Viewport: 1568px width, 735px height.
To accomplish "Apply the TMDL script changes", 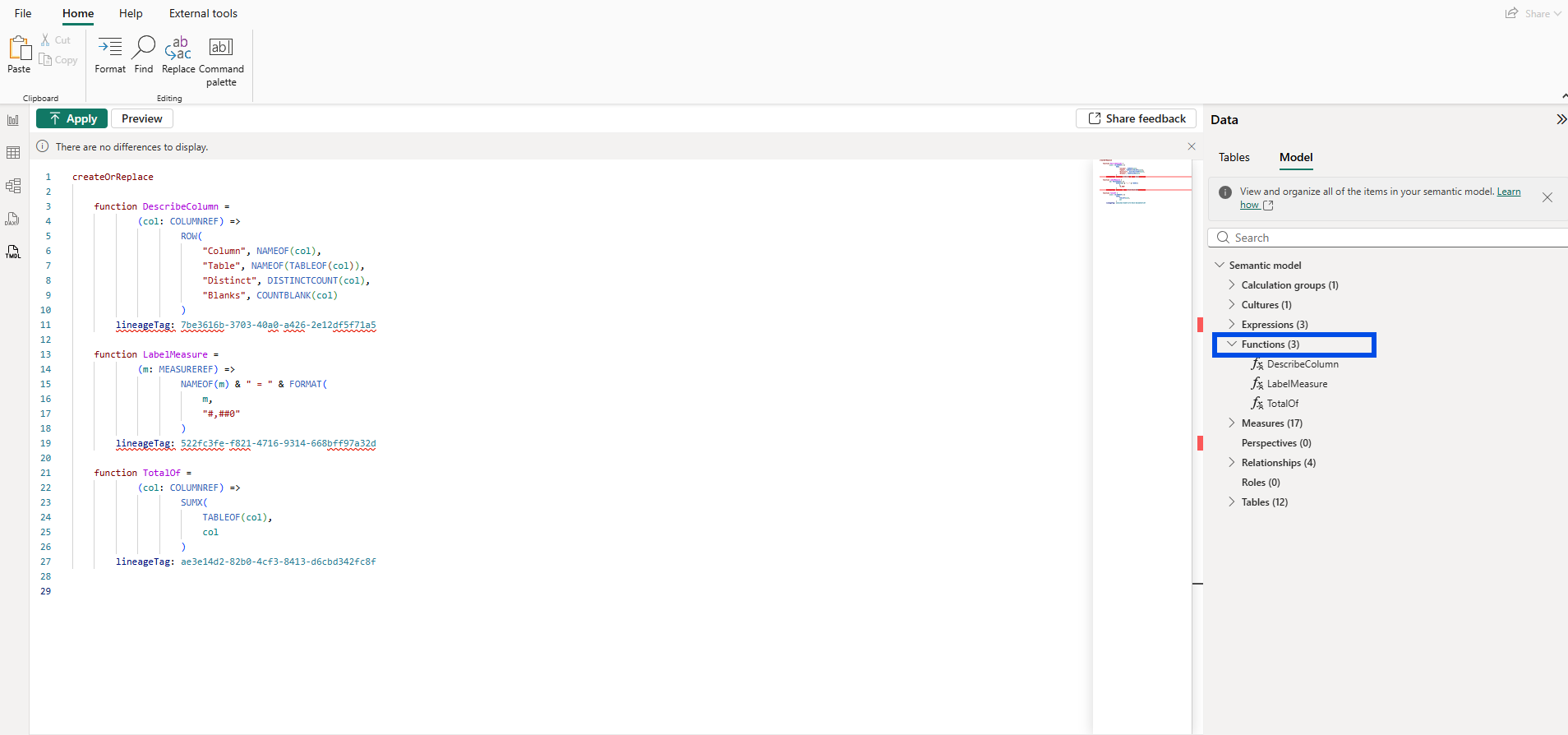I will (x=71, y=118).
